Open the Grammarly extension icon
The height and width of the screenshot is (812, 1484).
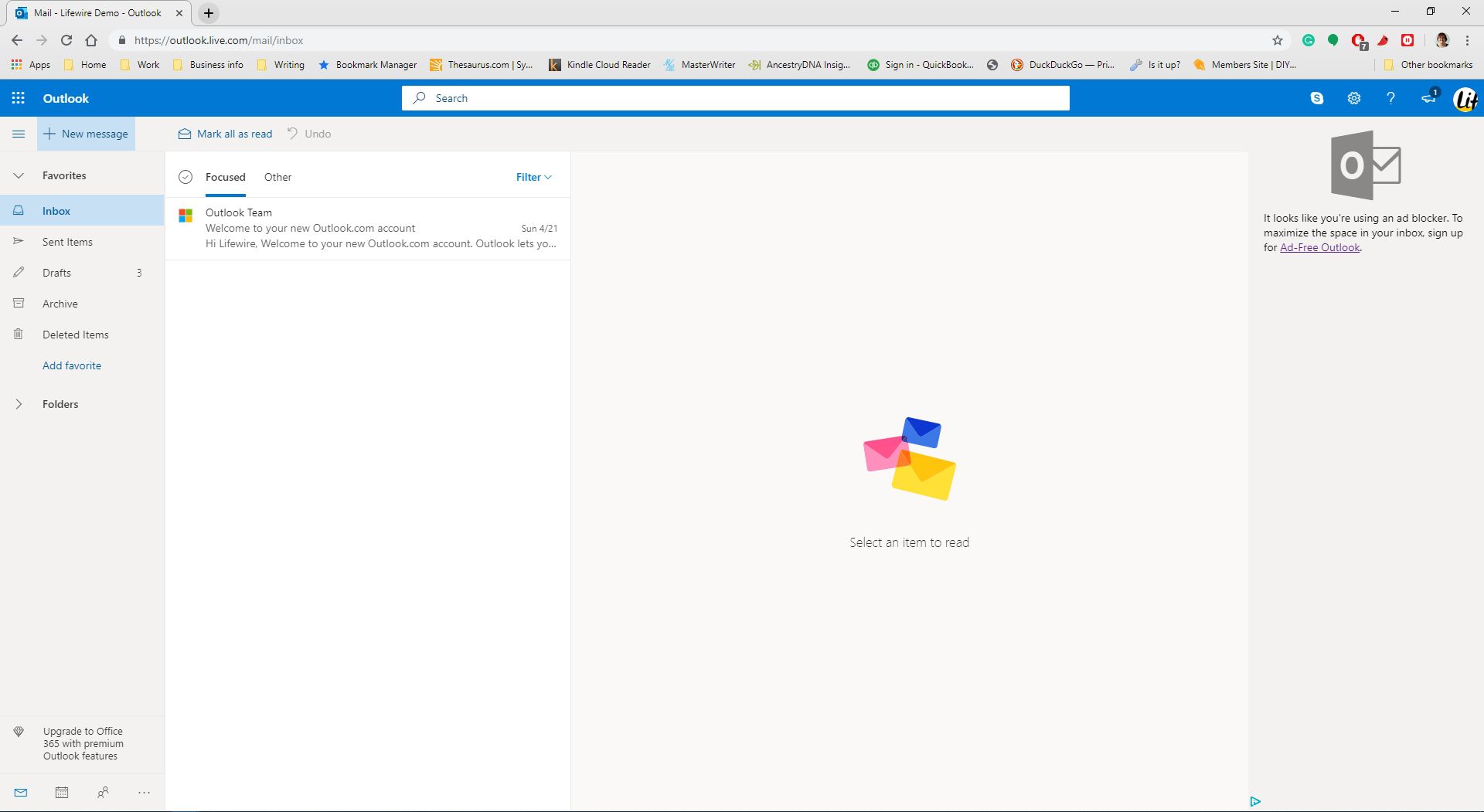pos(1309,40)
